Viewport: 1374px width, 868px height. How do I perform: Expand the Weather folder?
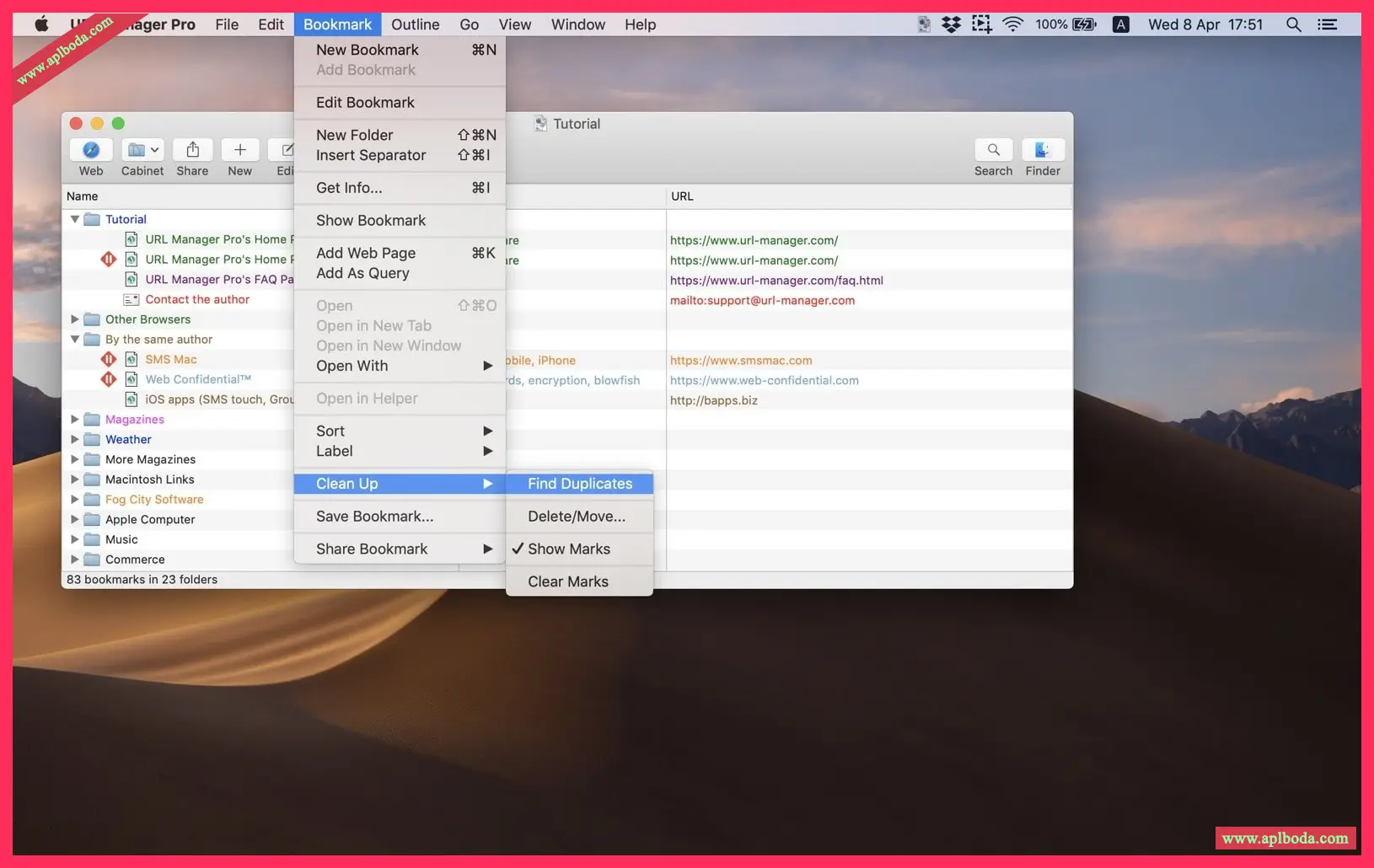coord(75,439)
